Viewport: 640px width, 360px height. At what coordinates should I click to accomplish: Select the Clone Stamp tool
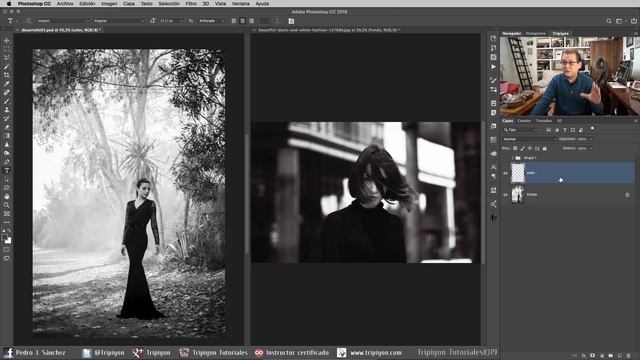(x=7, y=109)
